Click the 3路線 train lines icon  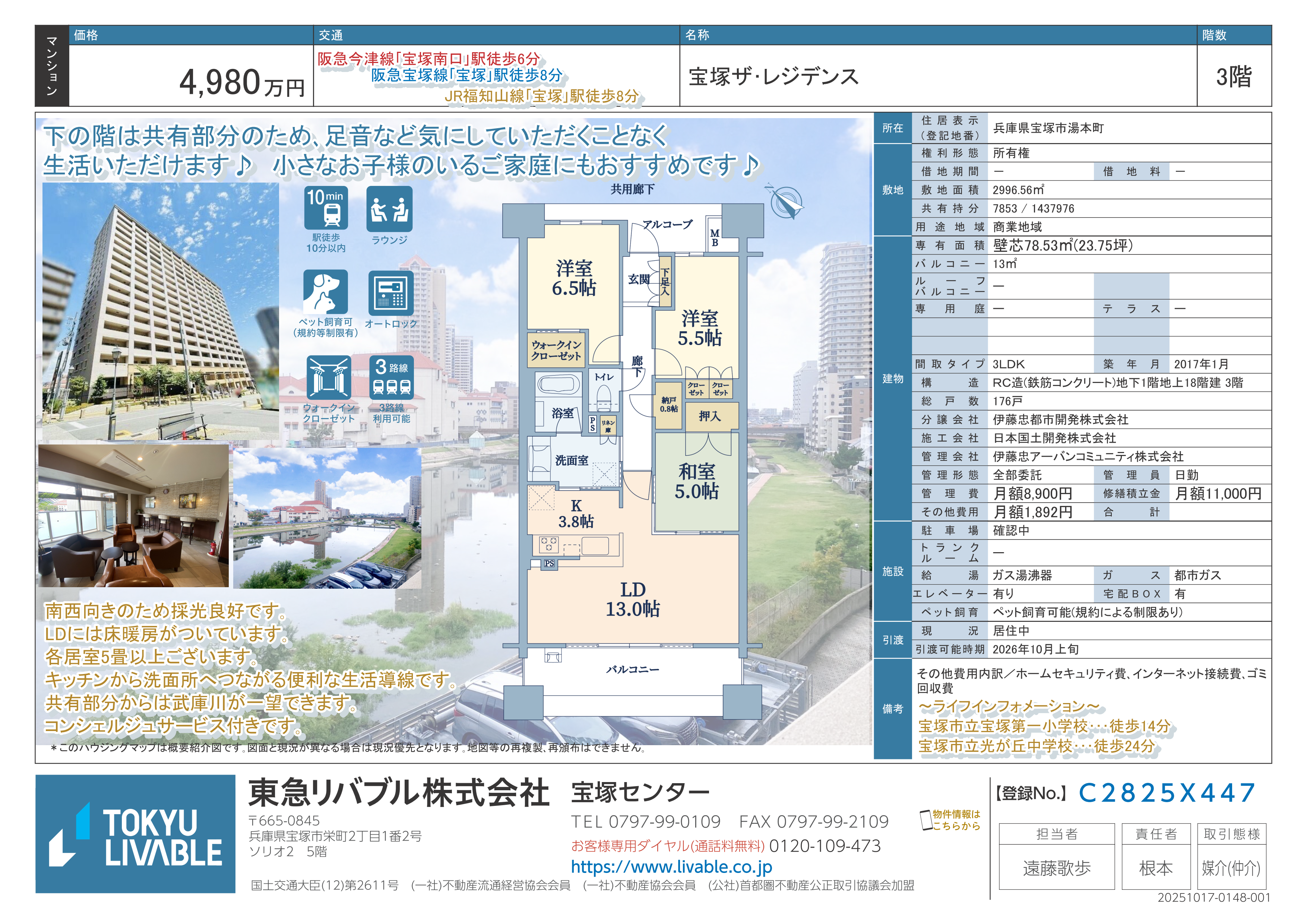391,377
